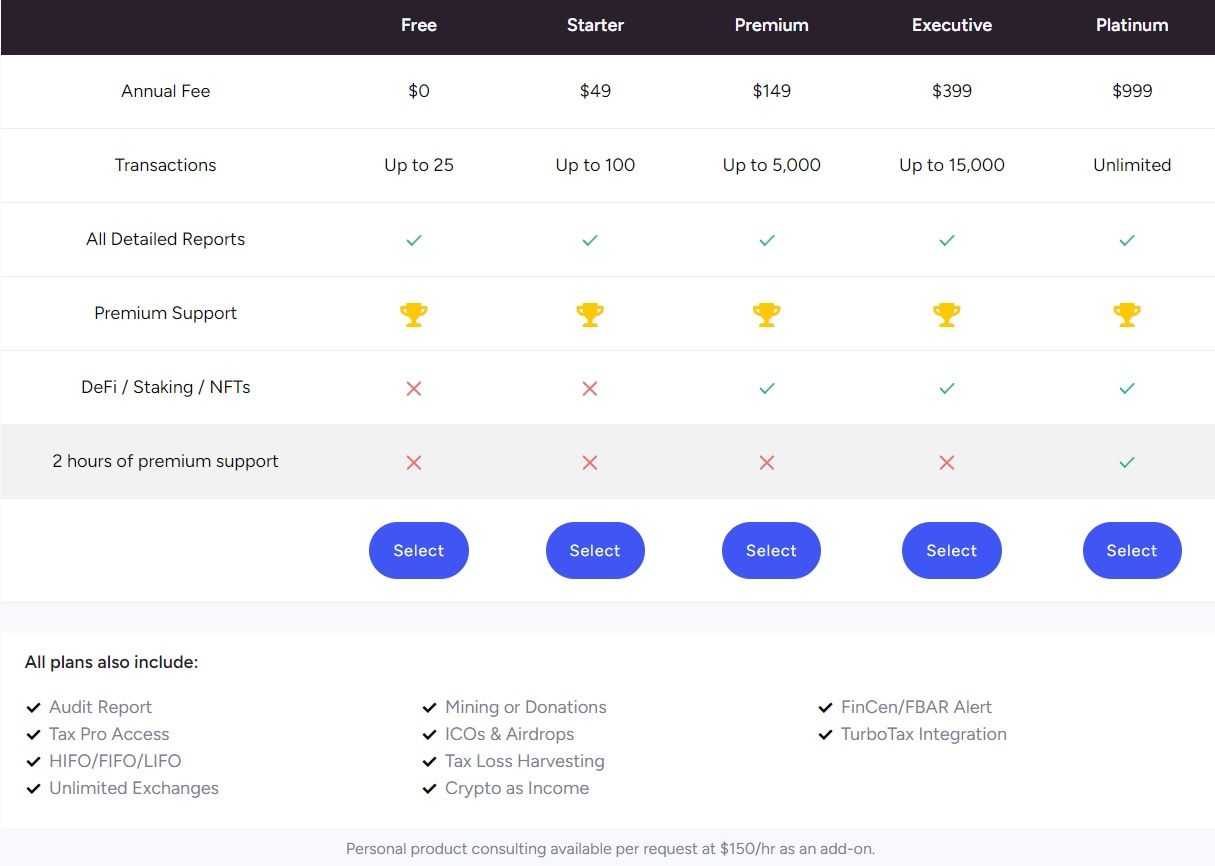This screenshot has width=1215, height=866.
Task: Select the Platinum plan button
Action: point(1132,550)
